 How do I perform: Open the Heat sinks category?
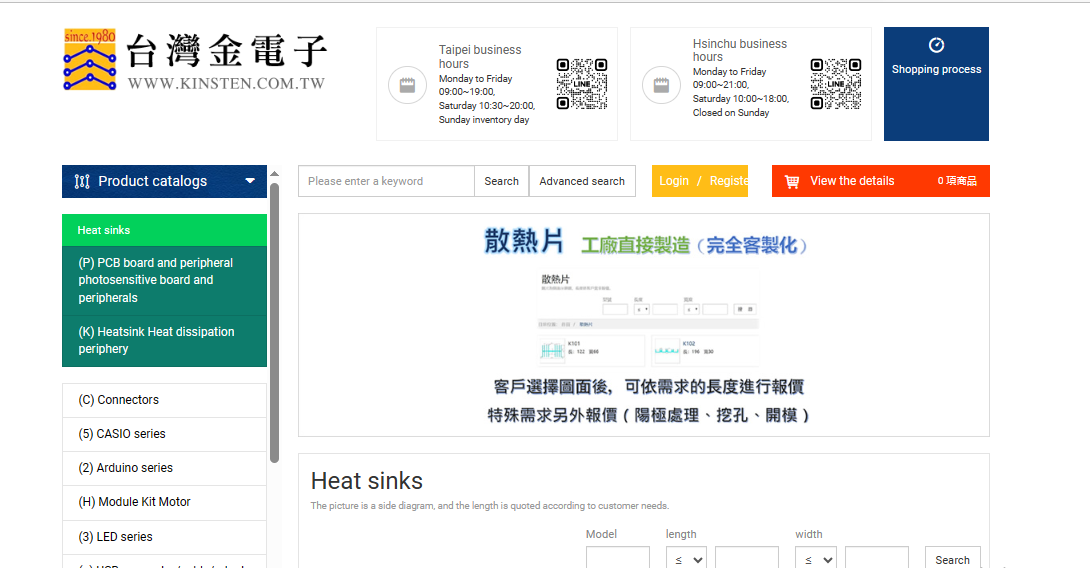(165, 230)
